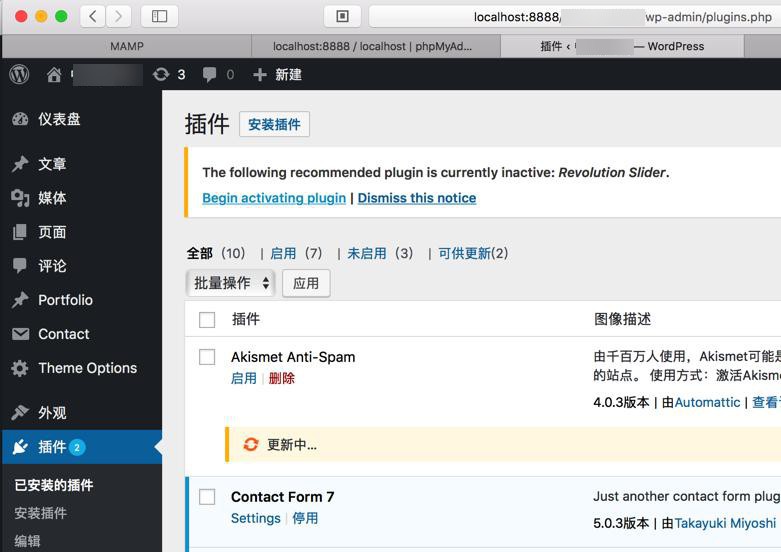Switch to the MAMP browser tab
Screen dimensions: 781x552
pyautogui.click(x=126, y=46)
